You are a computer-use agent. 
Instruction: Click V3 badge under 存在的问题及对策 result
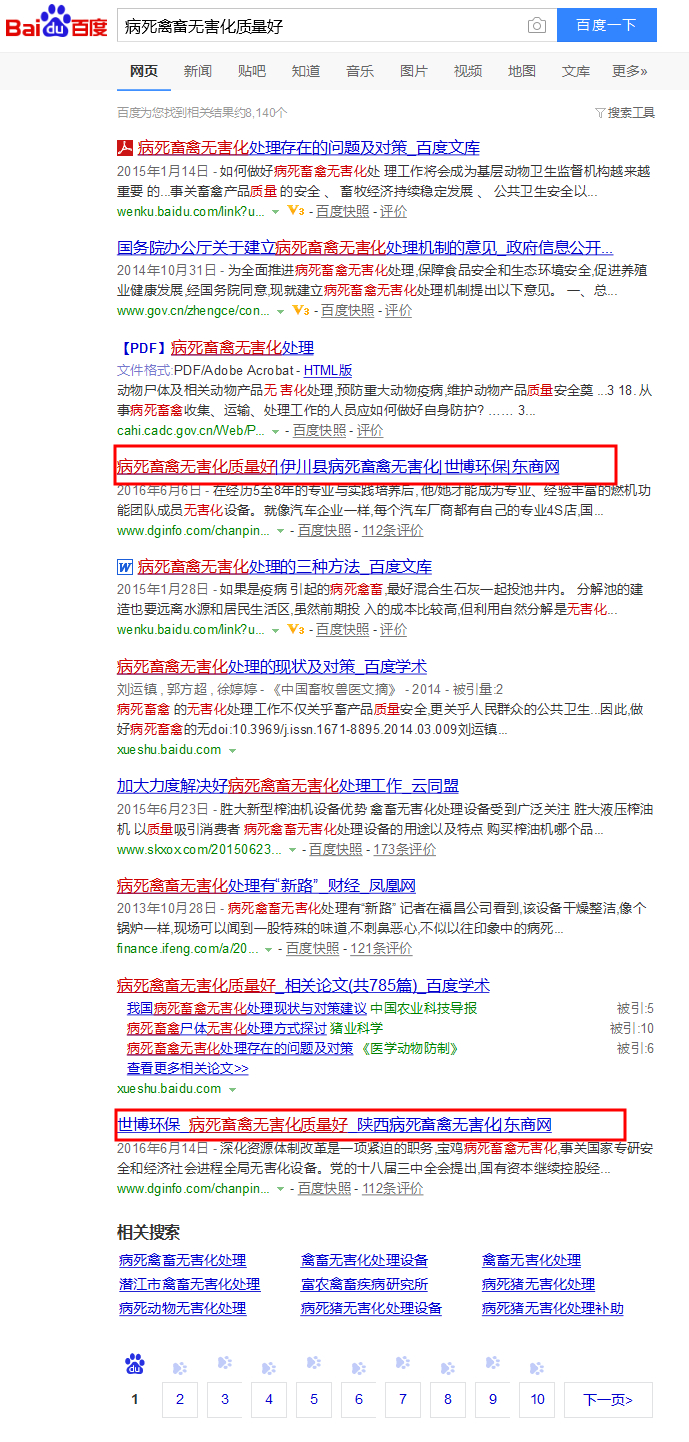(295, 211)
